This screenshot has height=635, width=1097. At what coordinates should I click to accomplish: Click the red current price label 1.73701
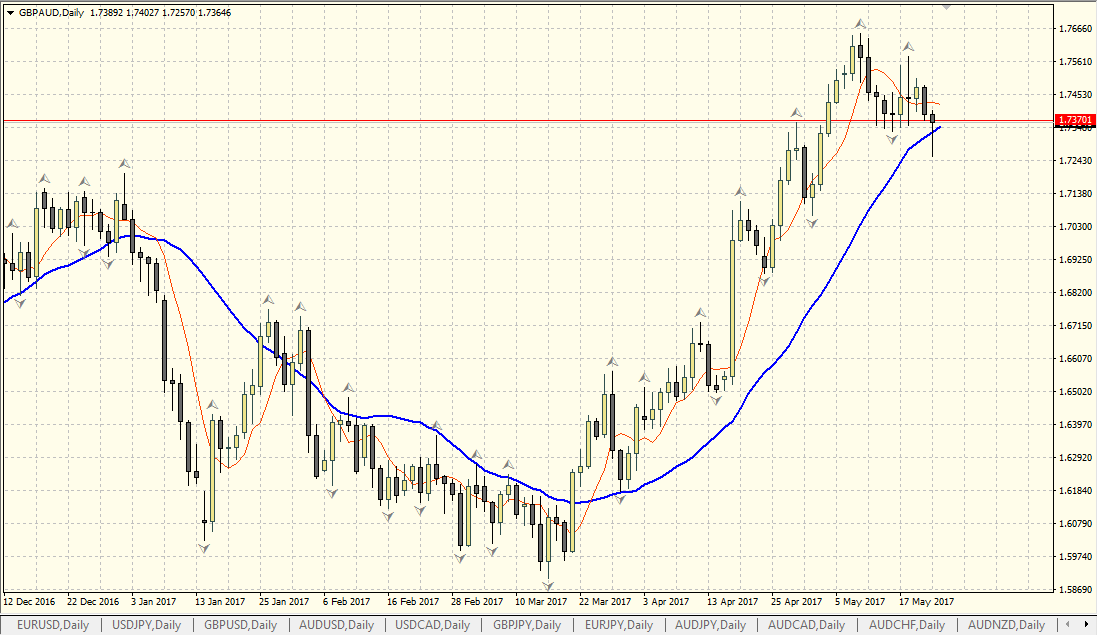pyautogui.click(x=1075, y=120)
